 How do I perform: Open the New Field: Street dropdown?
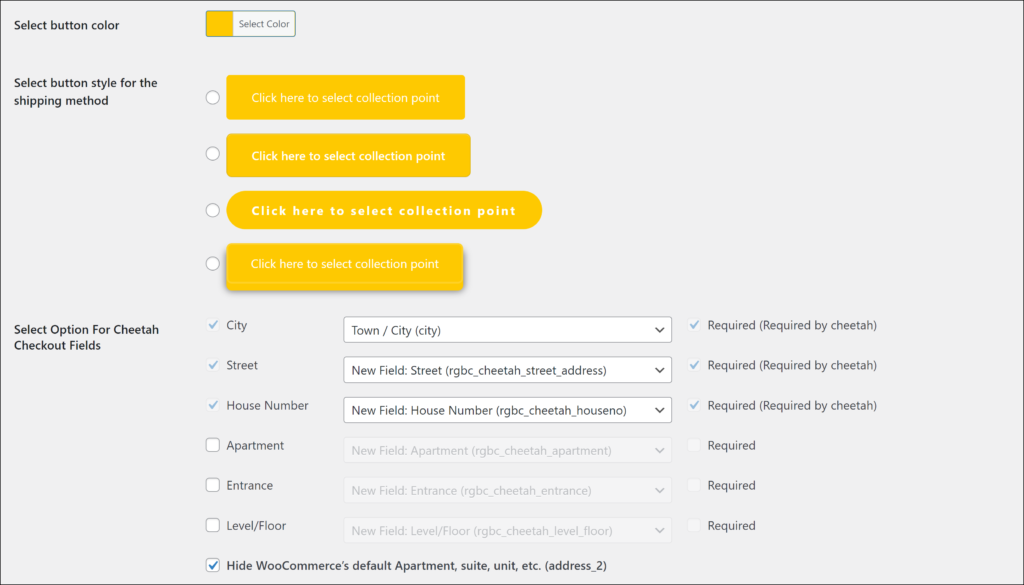507,370
